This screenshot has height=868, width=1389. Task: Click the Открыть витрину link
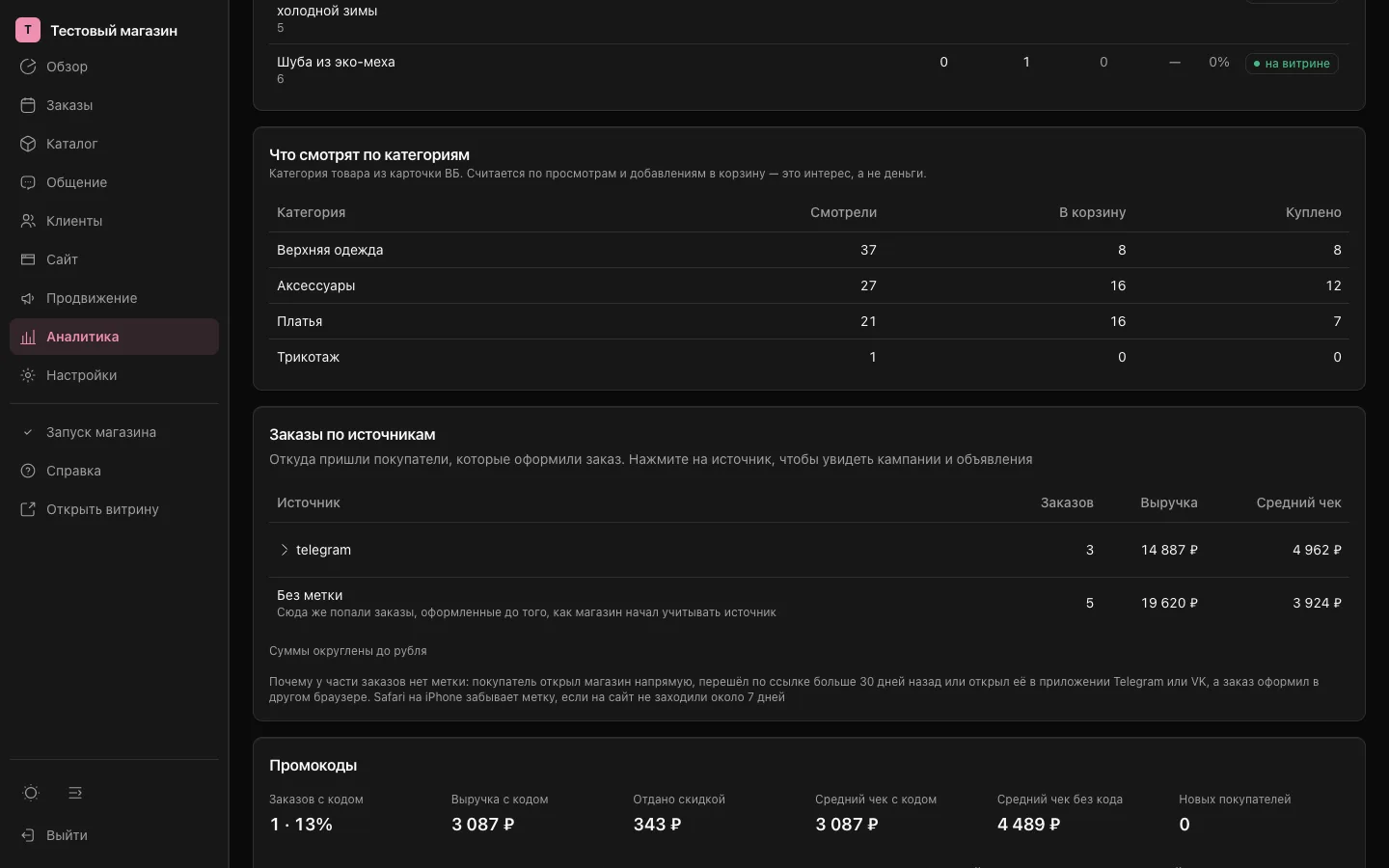click(x=114, y=509)
